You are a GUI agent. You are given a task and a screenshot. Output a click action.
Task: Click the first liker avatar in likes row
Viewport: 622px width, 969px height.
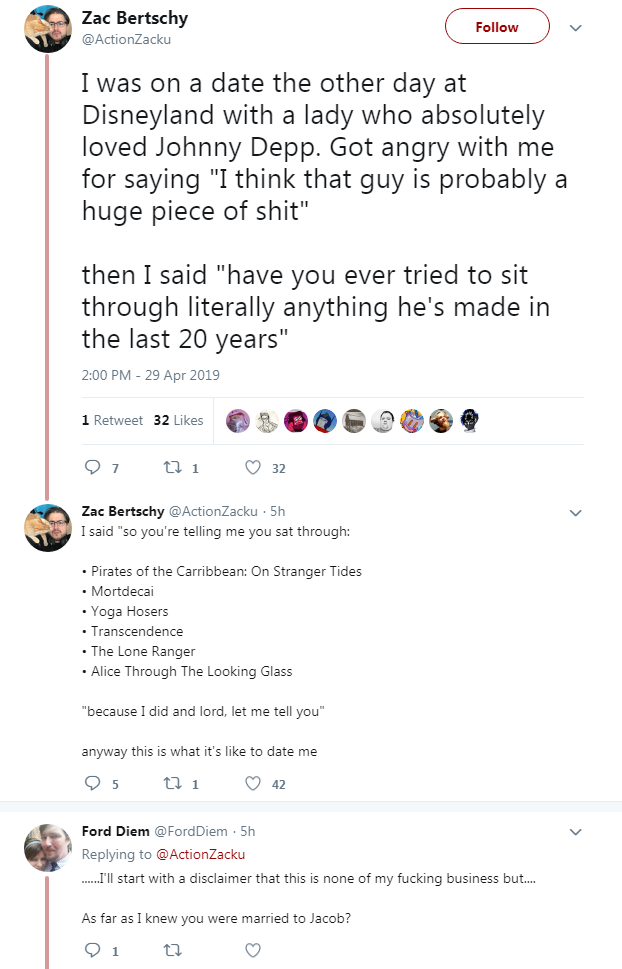238,421
